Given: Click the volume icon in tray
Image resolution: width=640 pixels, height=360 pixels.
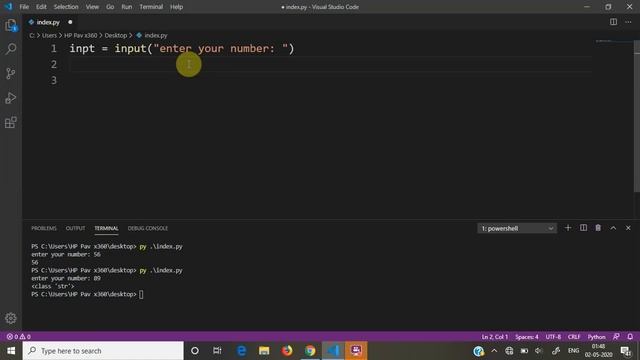Looking at the screenshot, I should point(539,351).
